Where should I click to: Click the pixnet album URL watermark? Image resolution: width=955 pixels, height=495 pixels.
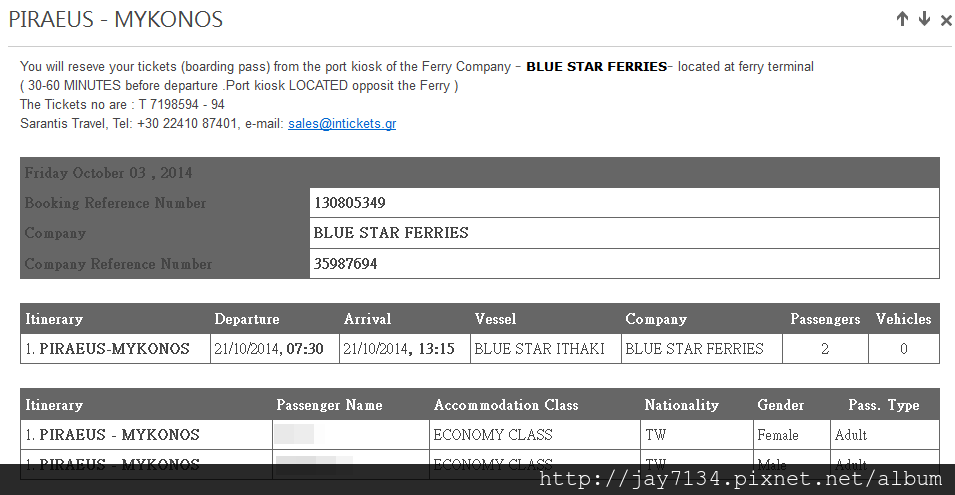pyautogui.click(x=741, y=479)
